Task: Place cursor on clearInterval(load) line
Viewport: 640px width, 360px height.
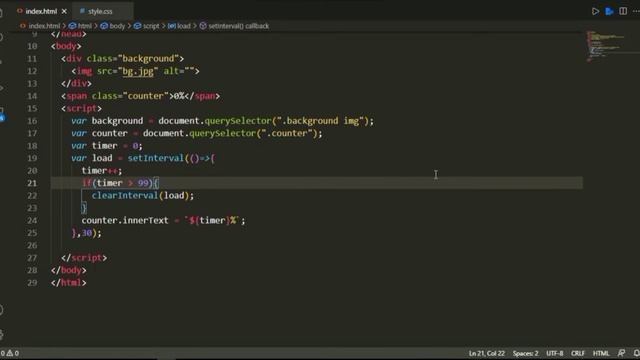Action: (x=143, y=196)
